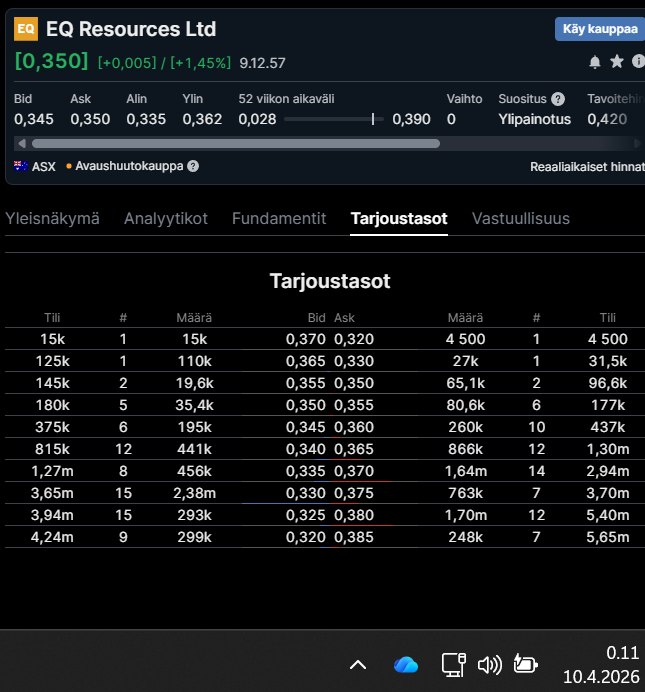645x692 pixels.
Task: Add stock to favorites star icon
Action: point(617,61)
